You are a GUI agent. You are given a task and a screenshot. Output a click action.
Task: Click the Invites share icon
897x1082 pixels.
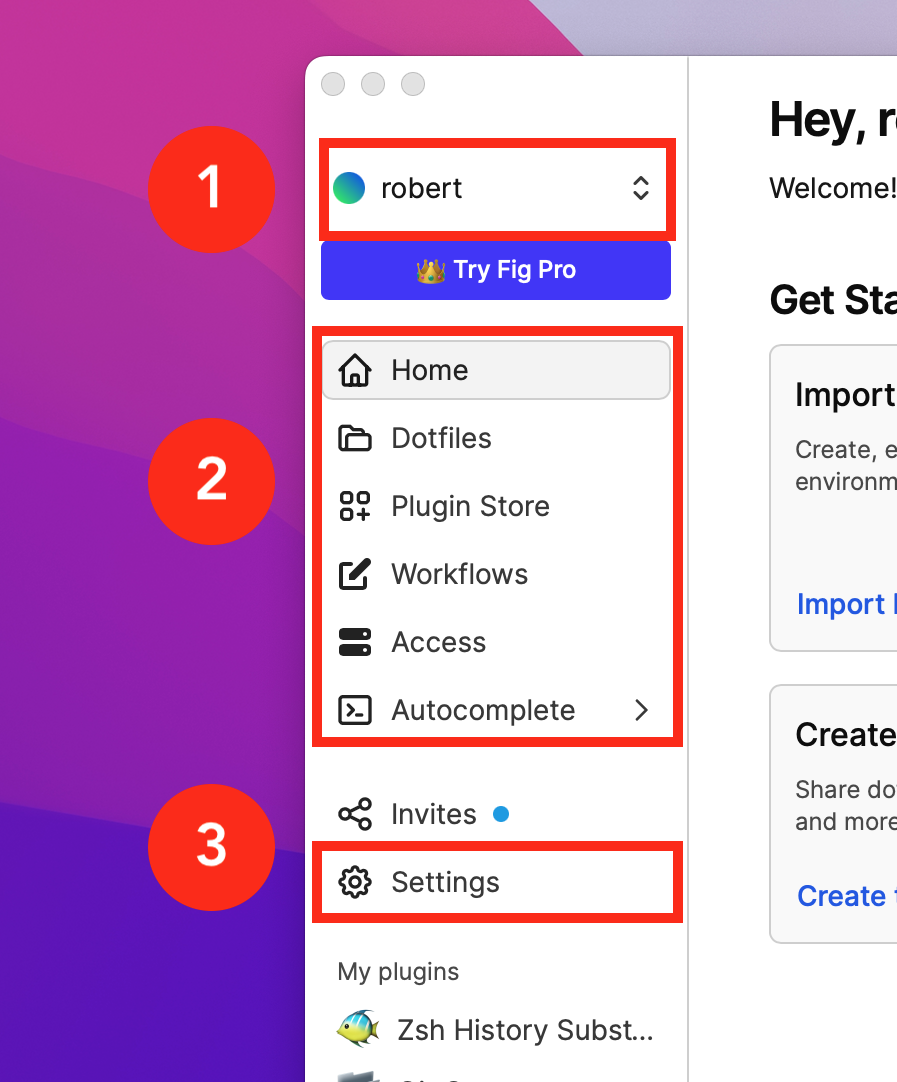[355, 814]
